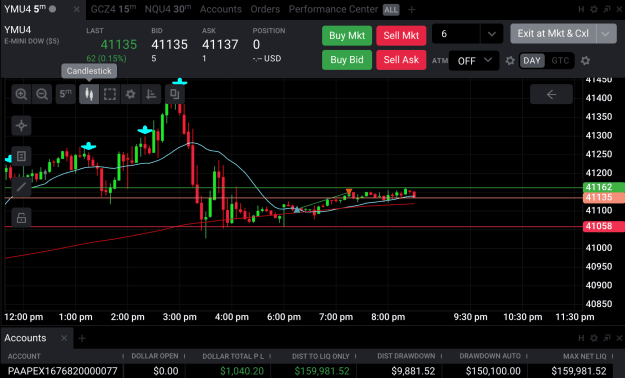625x378 pixels.
Task: Click Sell Mkt button
Action: pos(401,35)
